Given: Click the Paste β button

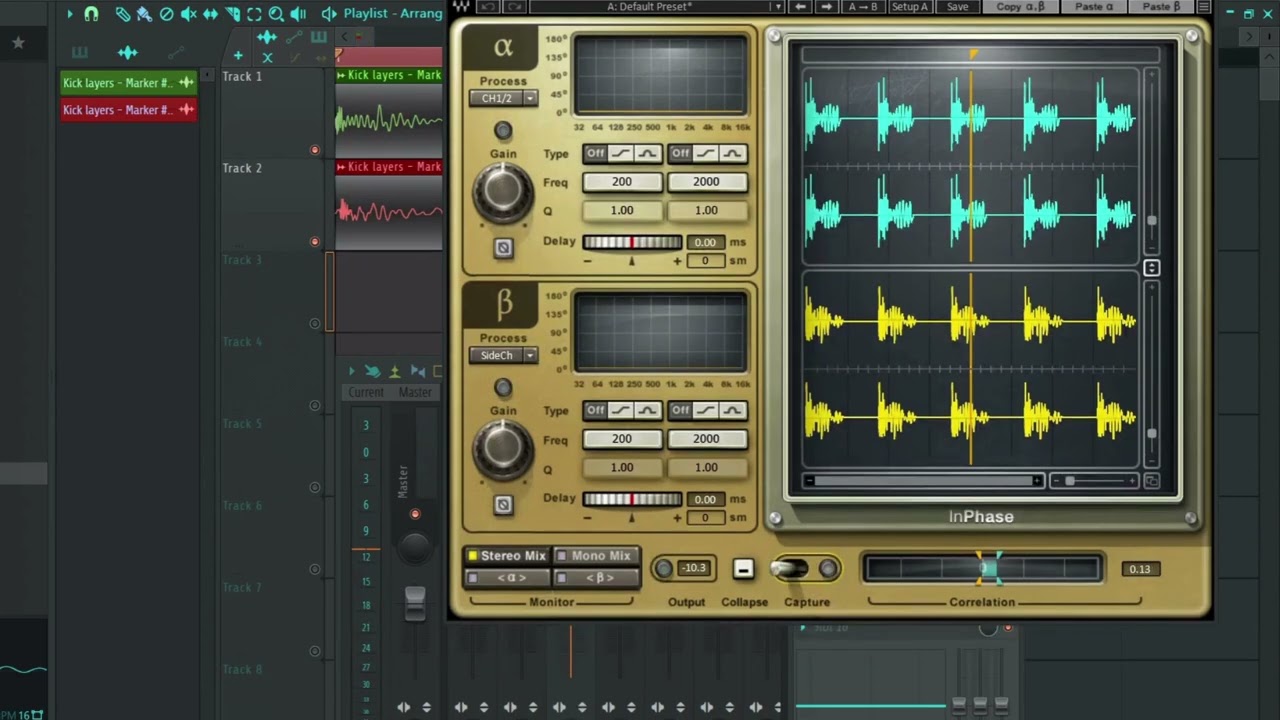Looking at the screenshot, I should pyautogui.click(x=1161, y=6).
